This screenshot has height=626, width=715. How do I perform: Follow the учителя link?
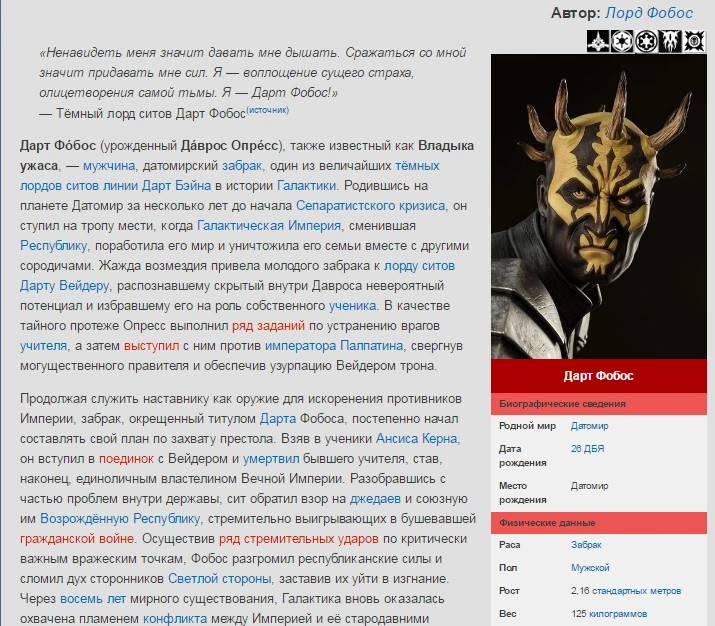coord(43,346)
